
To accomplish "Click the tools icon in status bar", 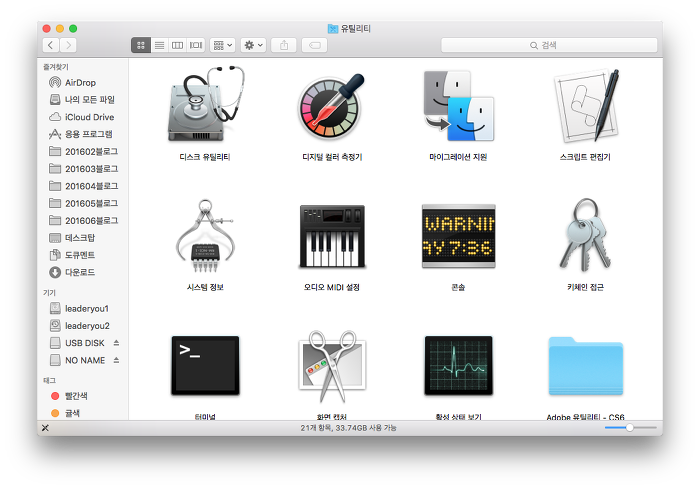I will [45, 428].
